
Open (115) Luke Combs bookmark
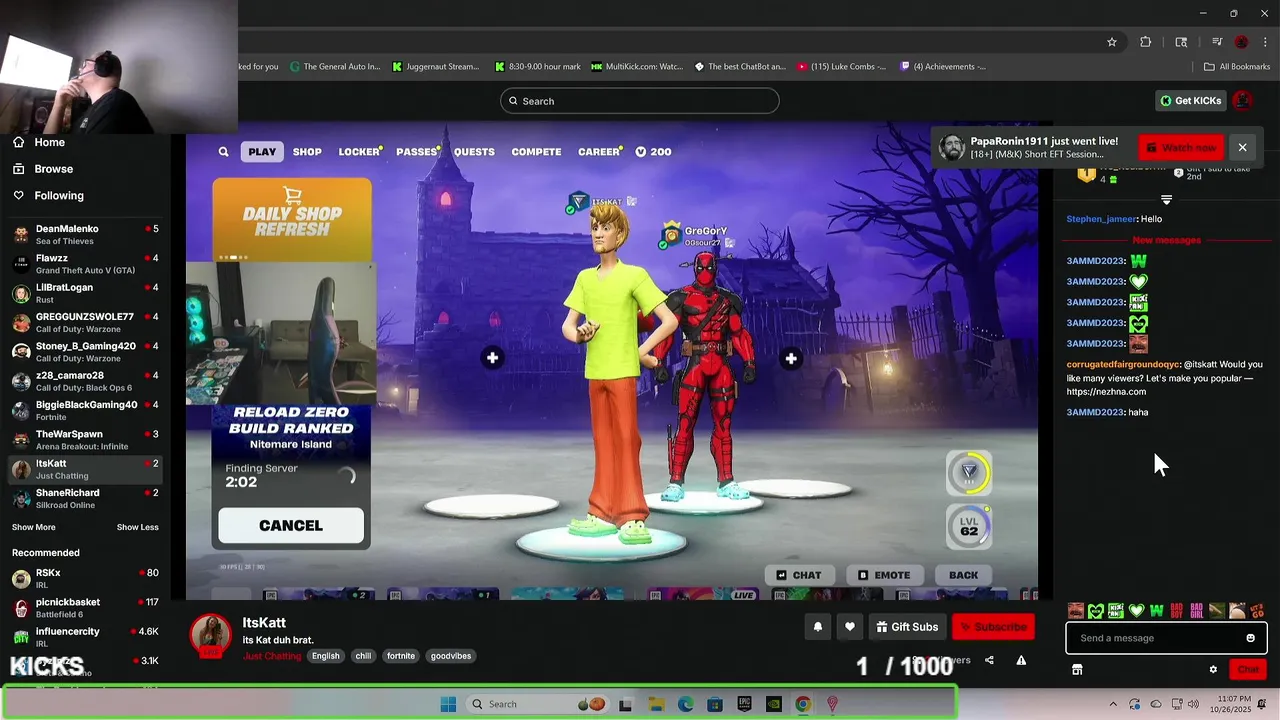tap(842, 67)
